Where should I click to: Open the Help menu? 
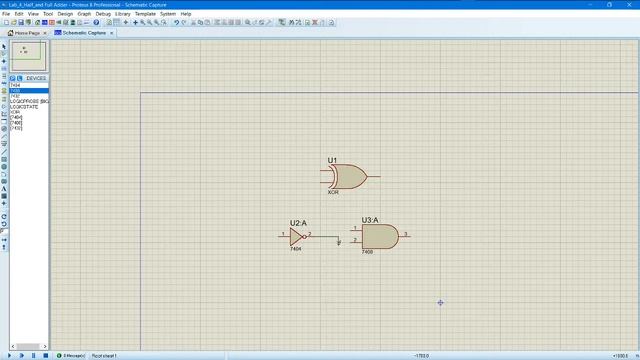tap(186, 14)
